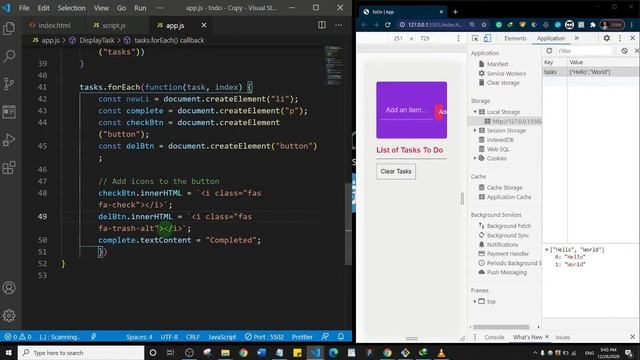The image size is (640, 360).
Task: Activate DevTools inspect element picker
Action: 475,38
